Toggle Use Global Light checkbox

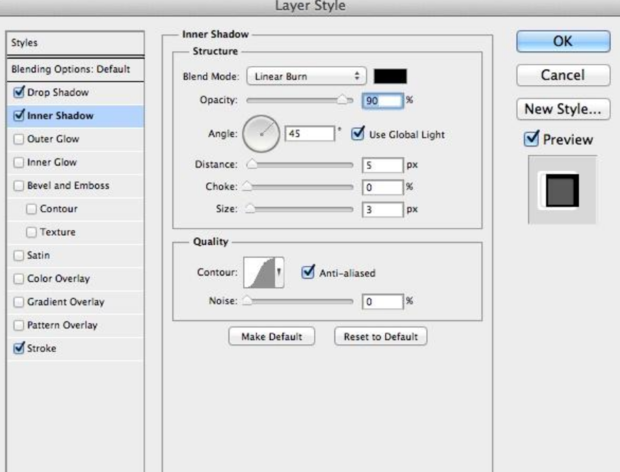(358, 134)
